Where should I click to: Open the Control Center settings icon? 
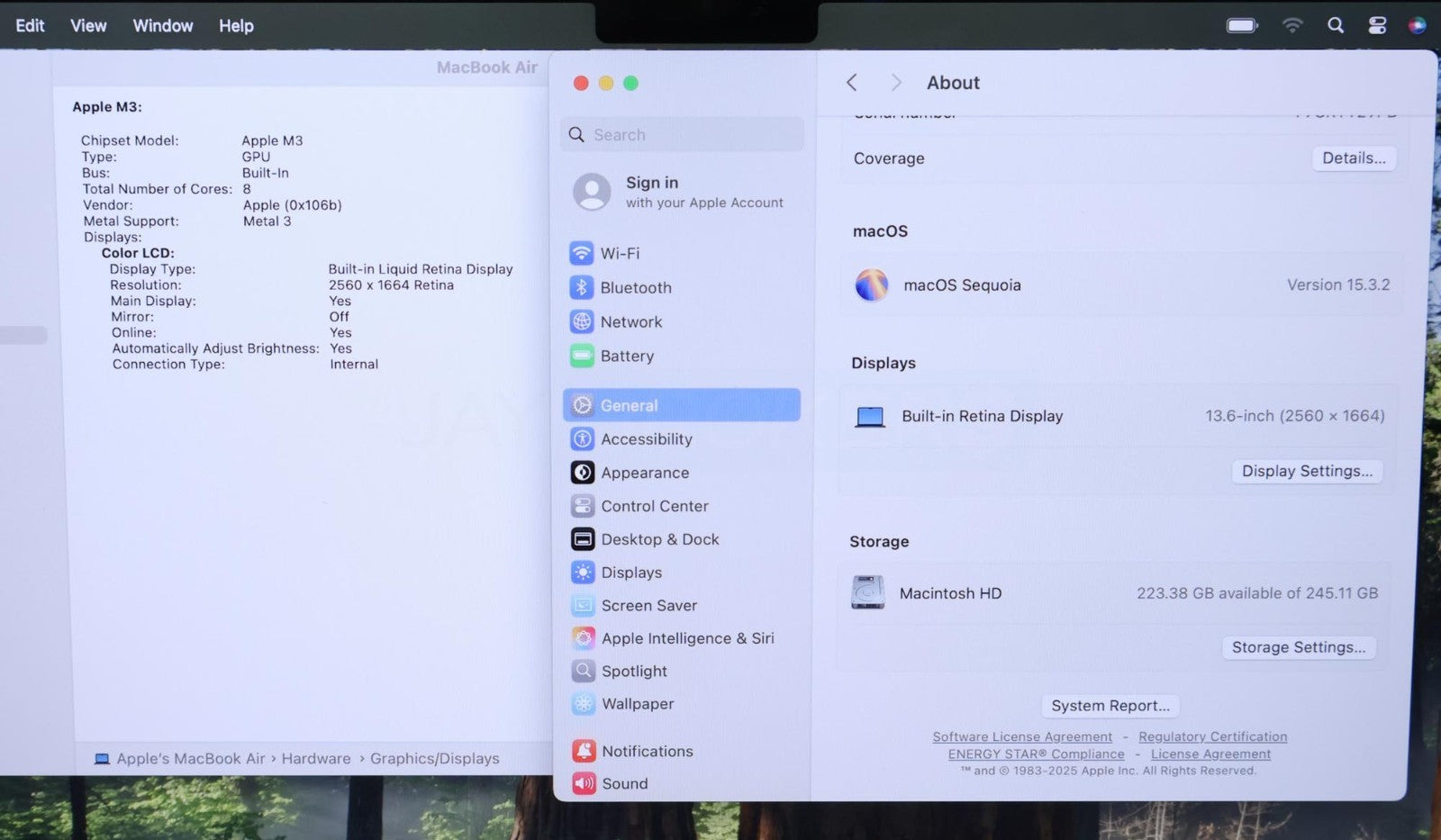[x=583, y=506]
